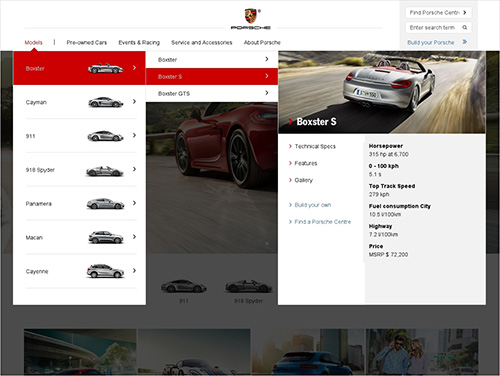500x376 pixels.
Task: Expand the 918 Spyder row chevron
Action: [x=134, y=169]
